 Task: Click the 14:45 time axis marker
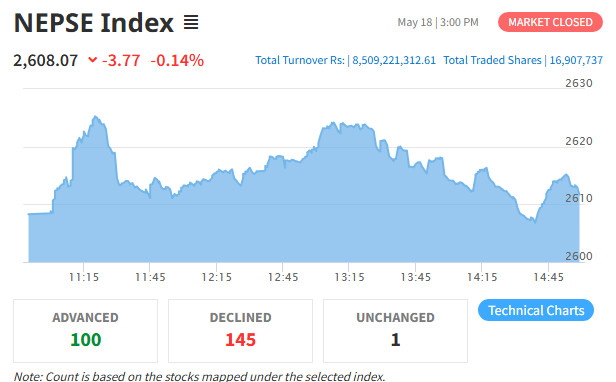(x=548, y=277)
